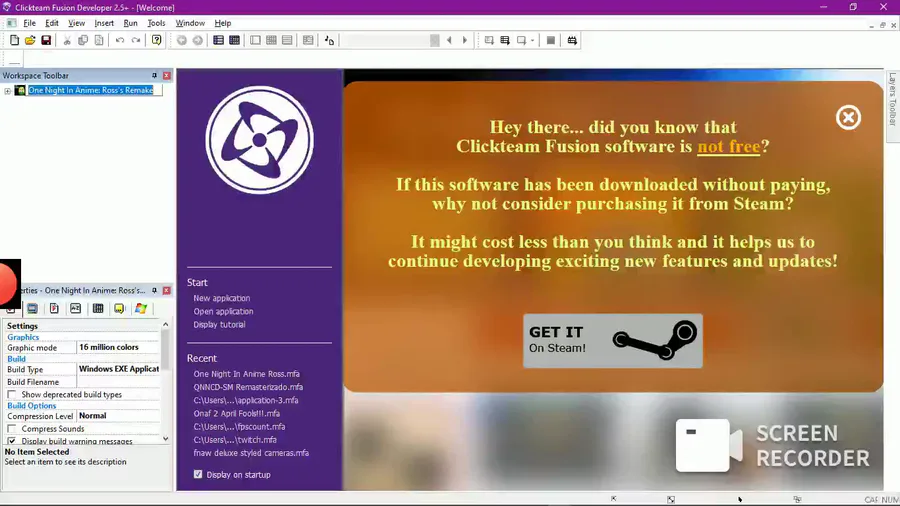Click the Paste toolbar icon
Screen dimensions: 900x506
[99, 40]
